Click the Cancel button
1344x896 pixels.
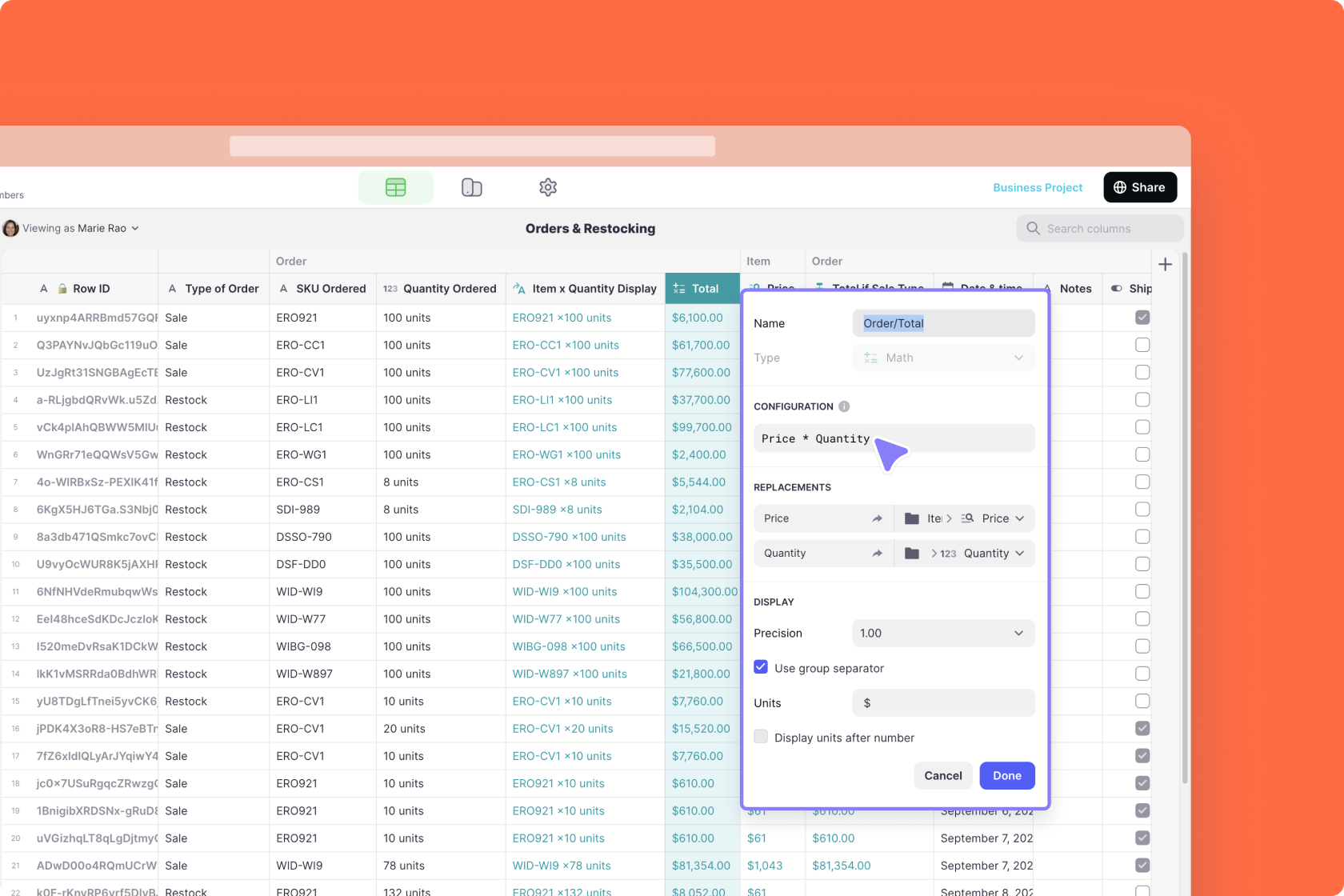pos(942,775)
